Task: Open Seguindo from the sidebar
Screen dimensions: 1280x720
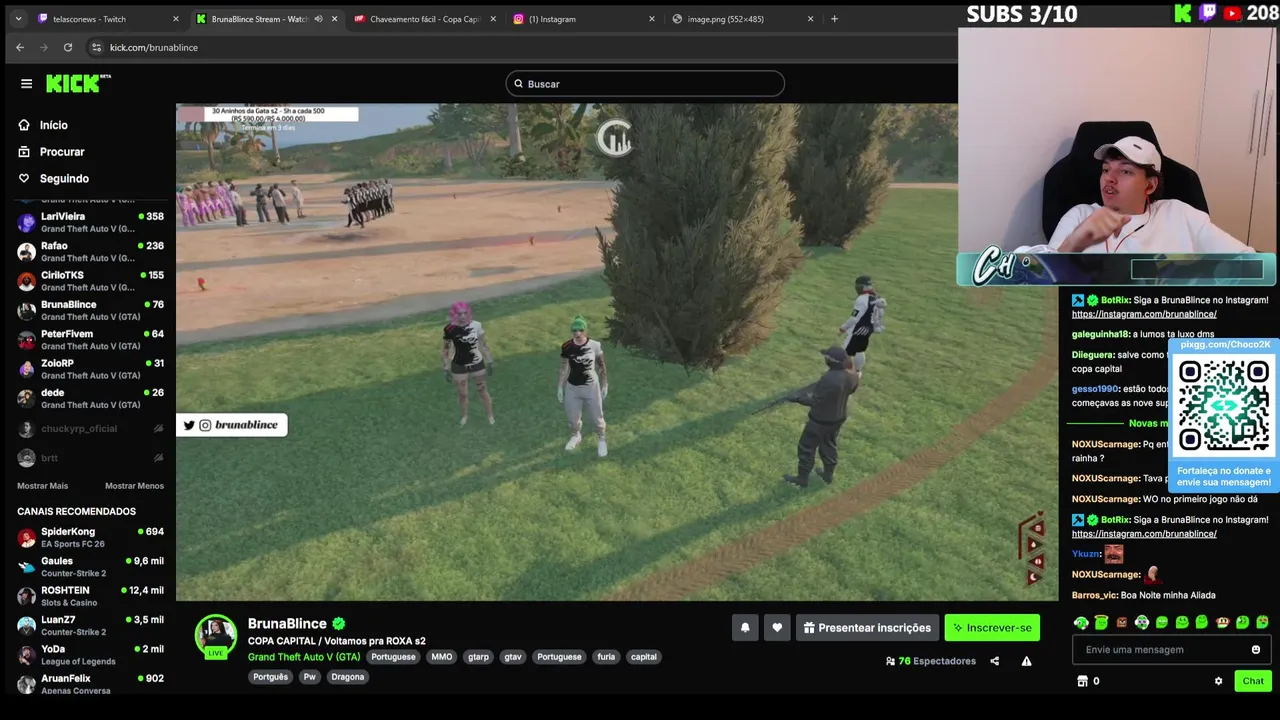Action: pos(53,178)
